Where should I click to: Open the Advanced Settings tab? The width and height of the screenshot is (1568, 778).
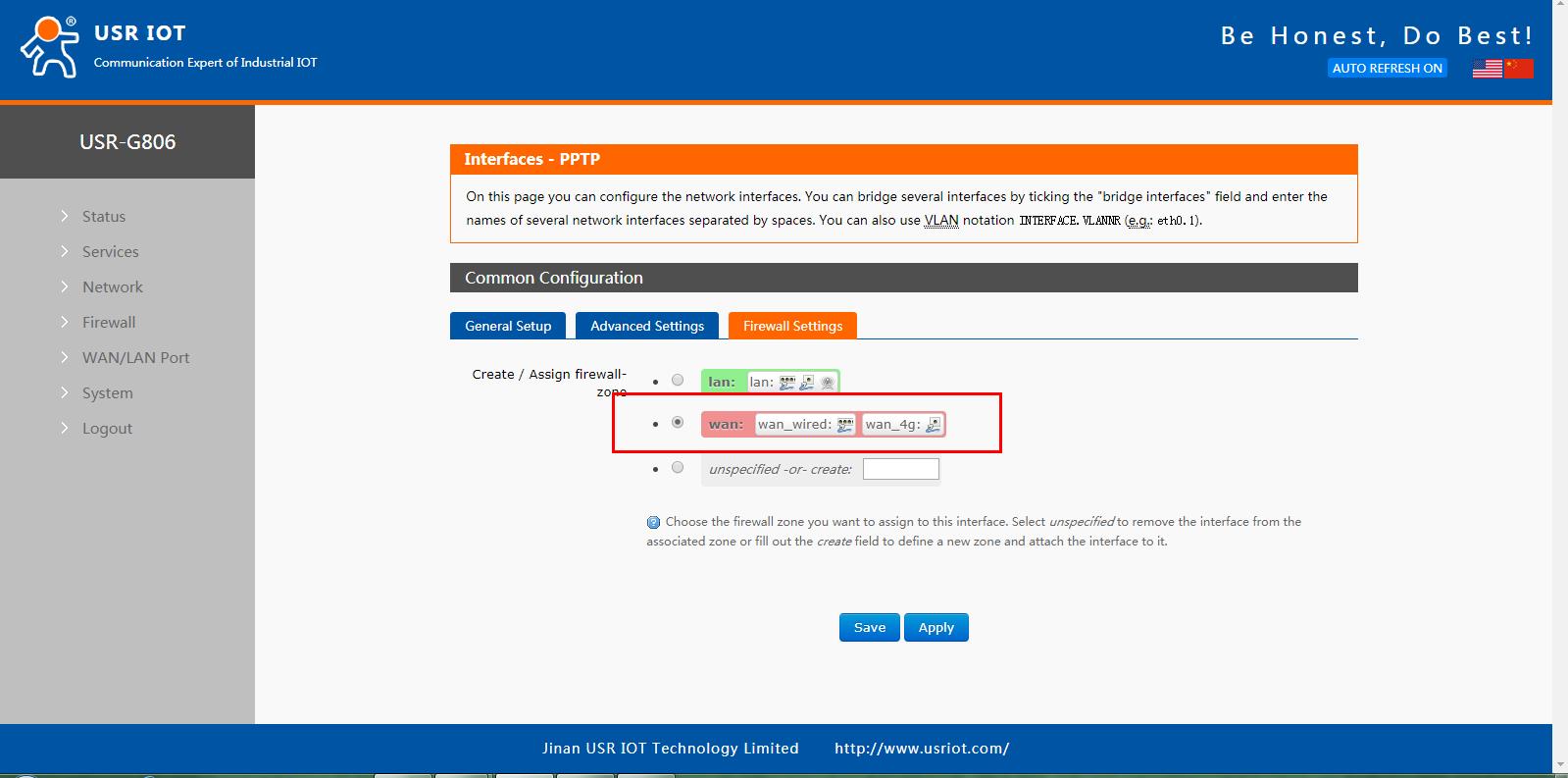tap(647, 326)
